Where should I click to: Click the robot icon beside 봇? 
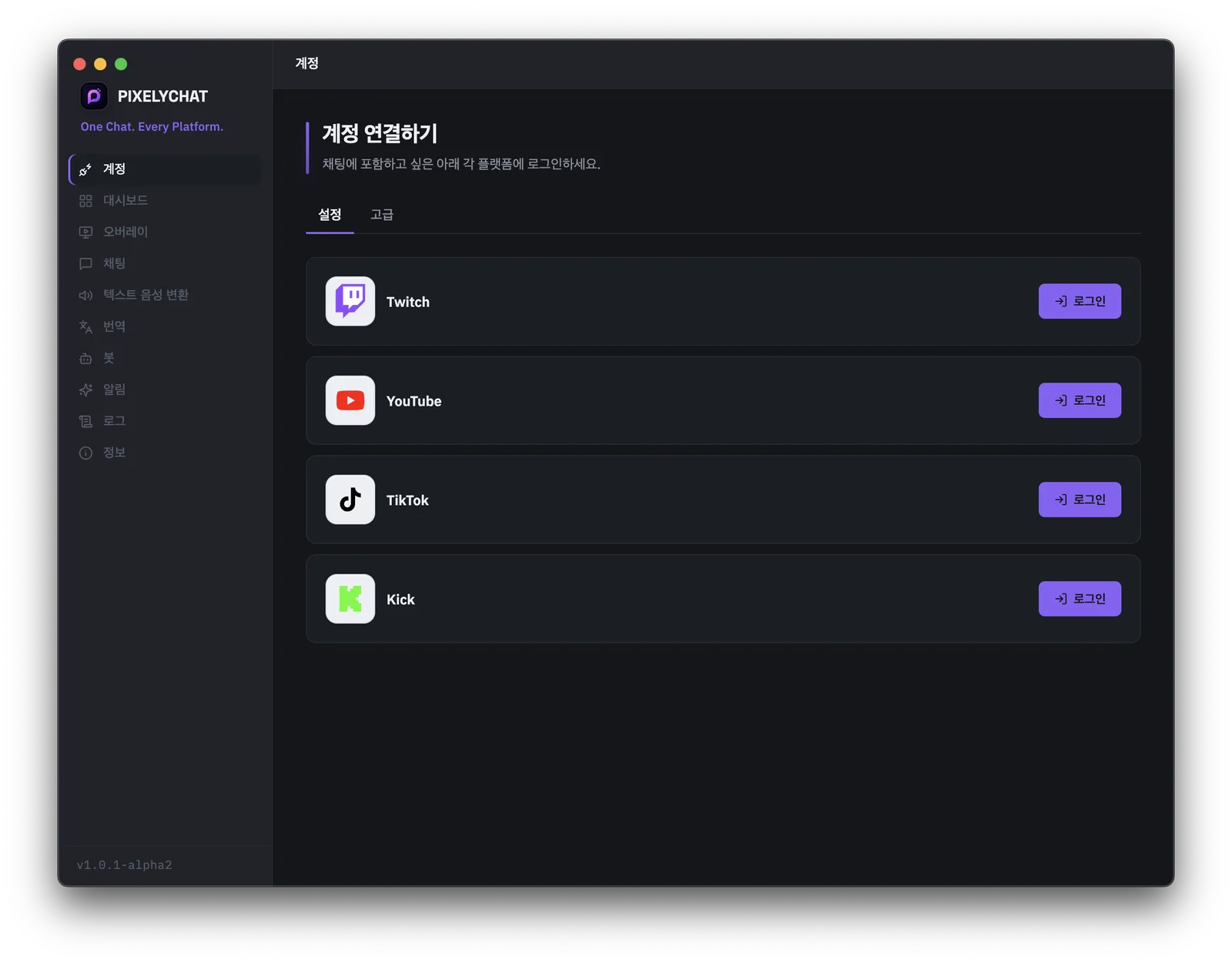pos(85,359)
